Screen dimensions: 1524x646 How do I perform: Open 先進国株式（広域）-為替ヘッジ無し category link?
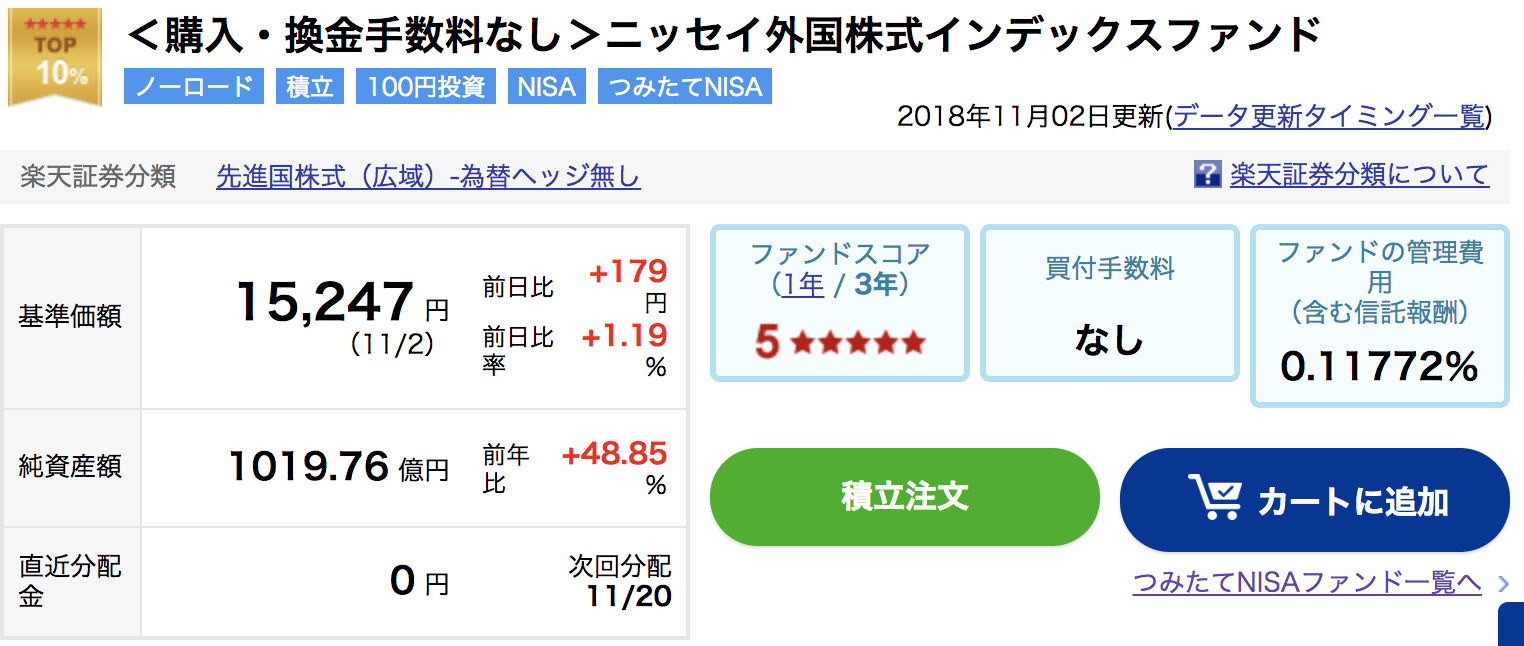(x=428, y=177)
